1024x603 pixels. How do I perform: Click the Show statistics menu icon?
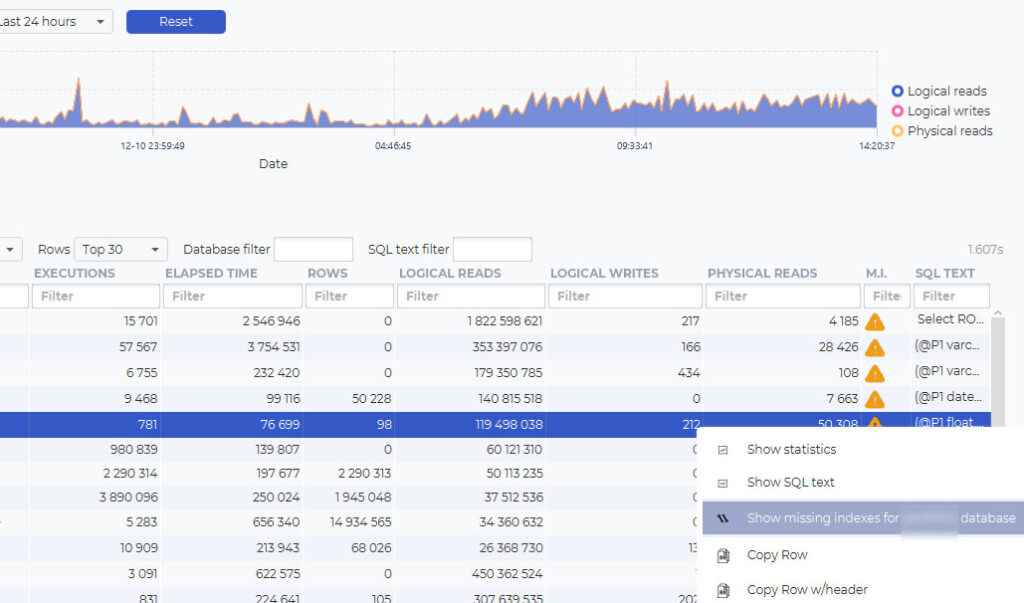[723, 449]
